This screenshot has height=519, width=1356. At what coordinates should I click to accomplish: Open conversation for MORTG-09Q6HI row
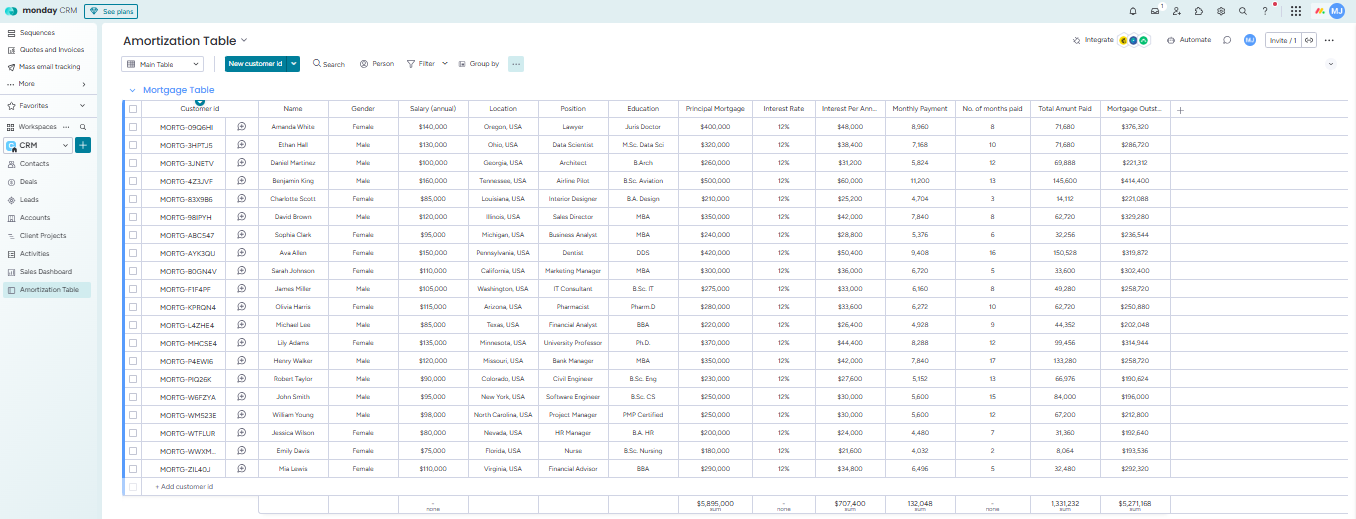[x=241, y=127]
